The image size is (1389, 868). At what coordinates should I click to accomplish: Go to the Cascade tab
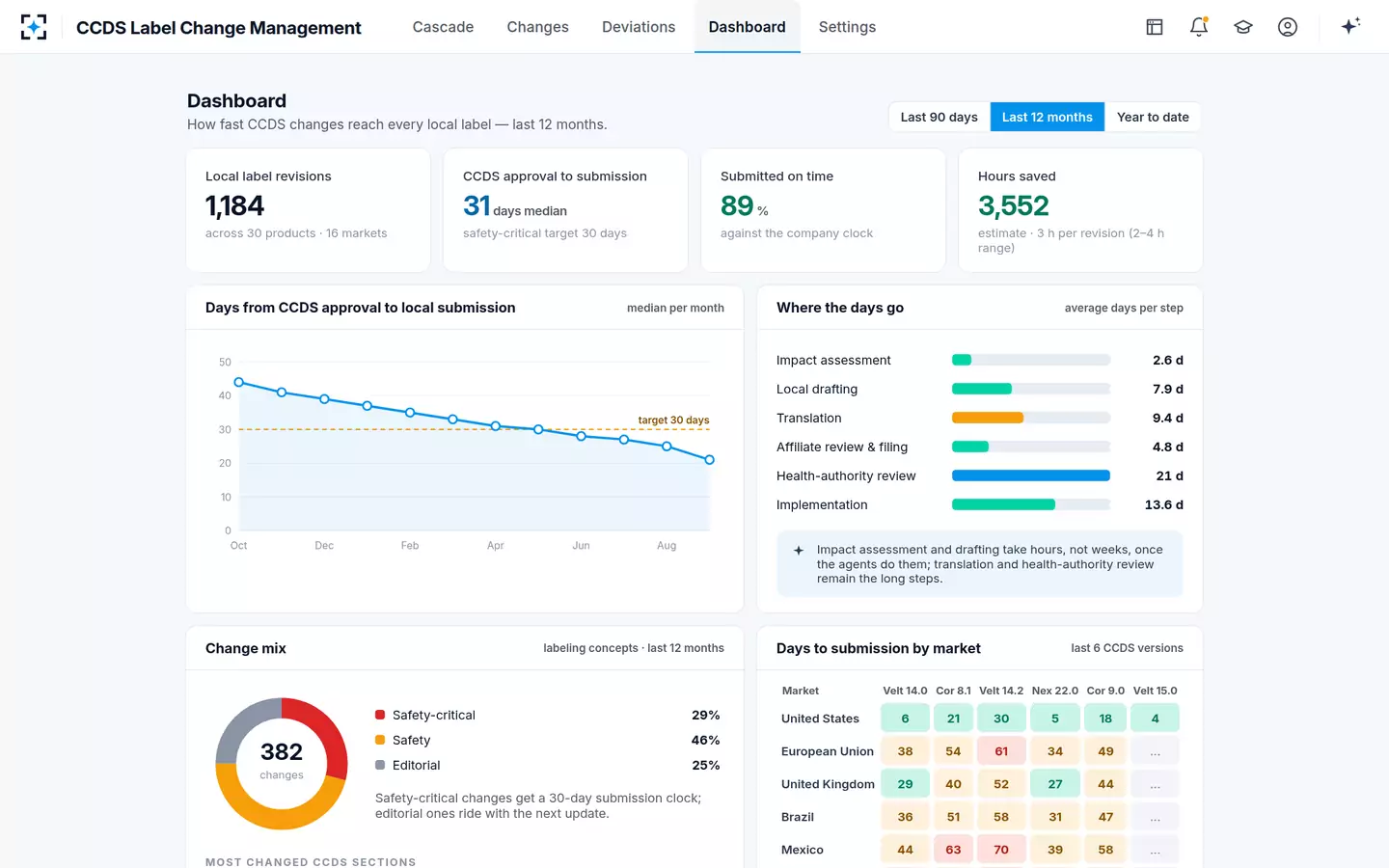[x=443, y=27]
